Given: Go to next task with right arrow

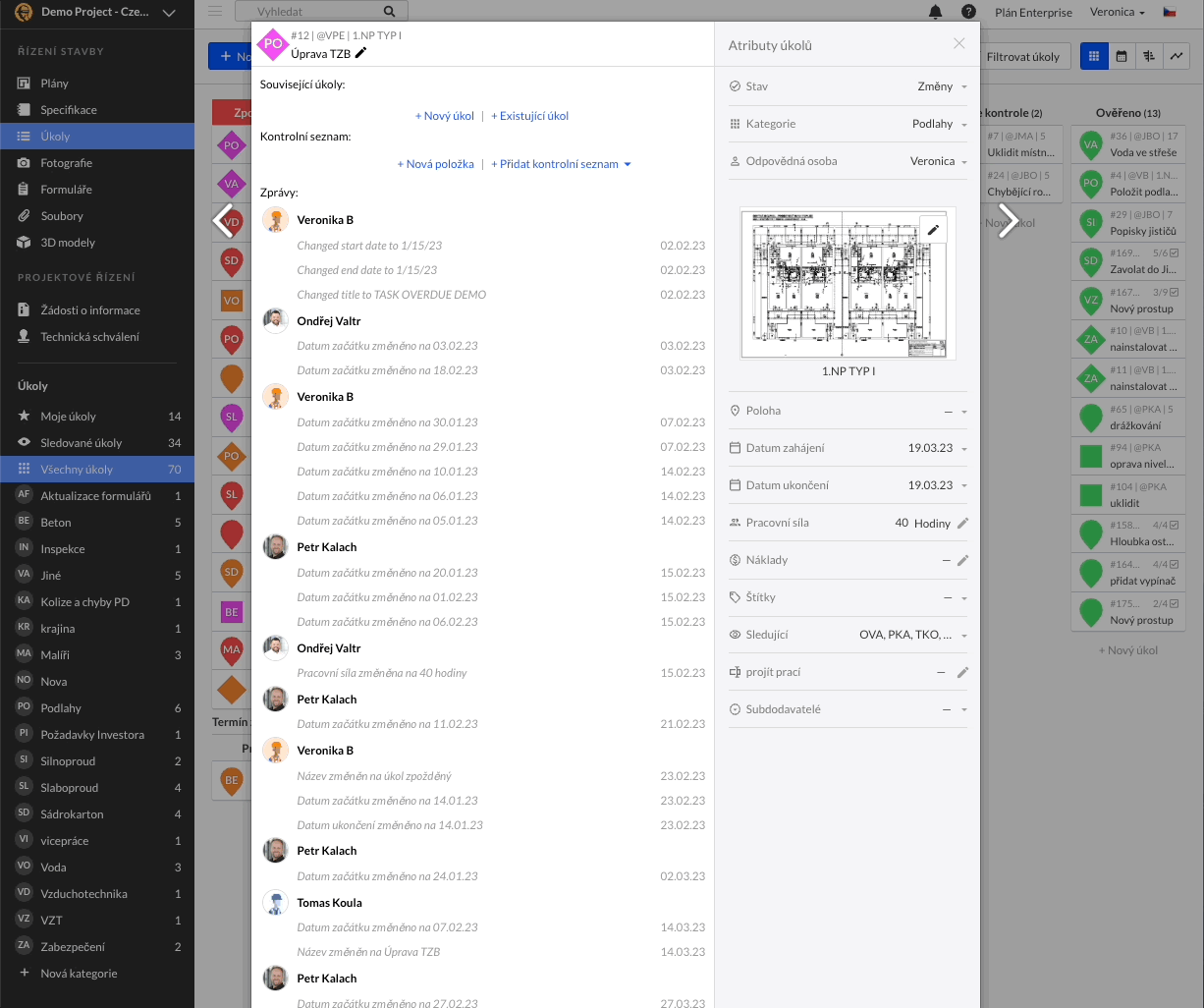Looking at the screenshot, I should [1008, 220].
